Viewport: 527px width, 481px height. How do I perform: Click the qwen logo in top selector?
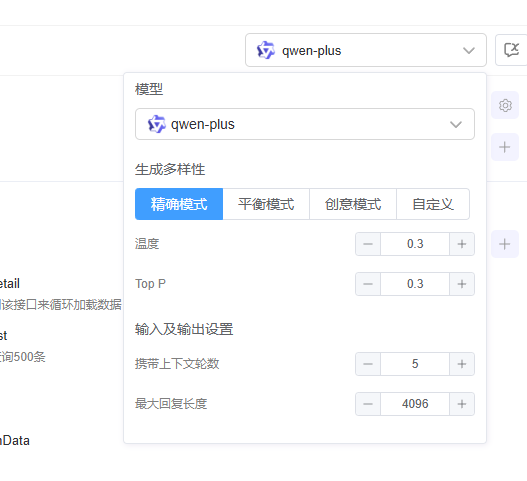tap(266, 50)
